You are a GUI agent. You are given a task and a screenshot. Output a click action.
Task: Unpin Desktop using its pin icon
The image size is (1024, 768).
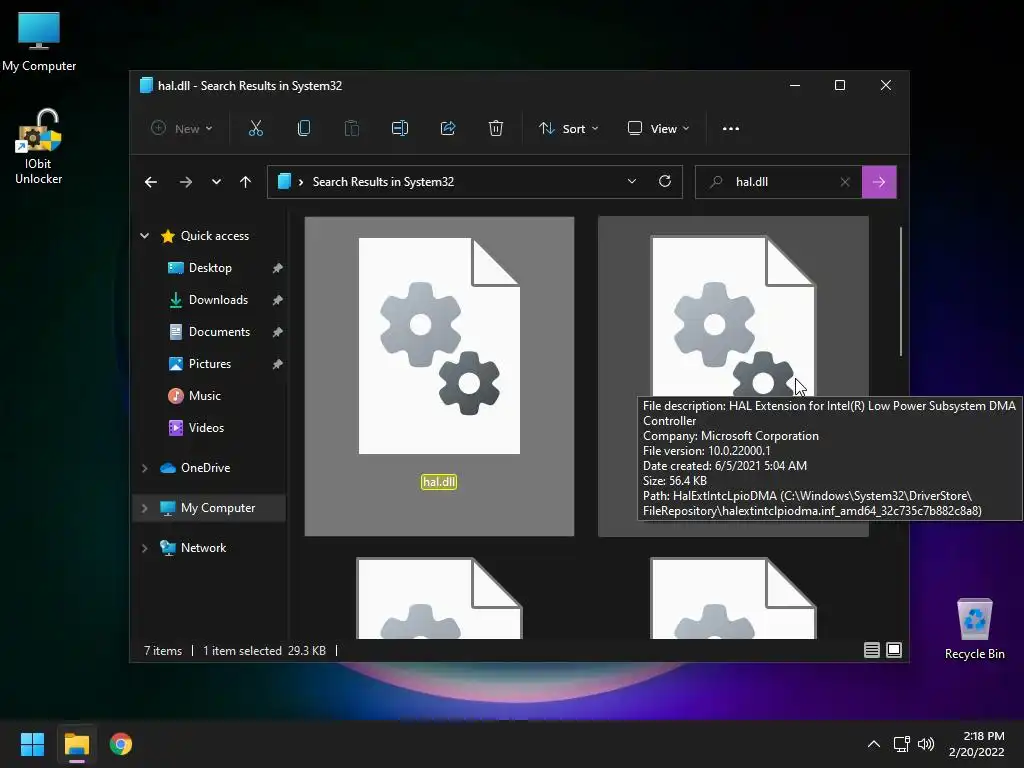coord(278,268)
